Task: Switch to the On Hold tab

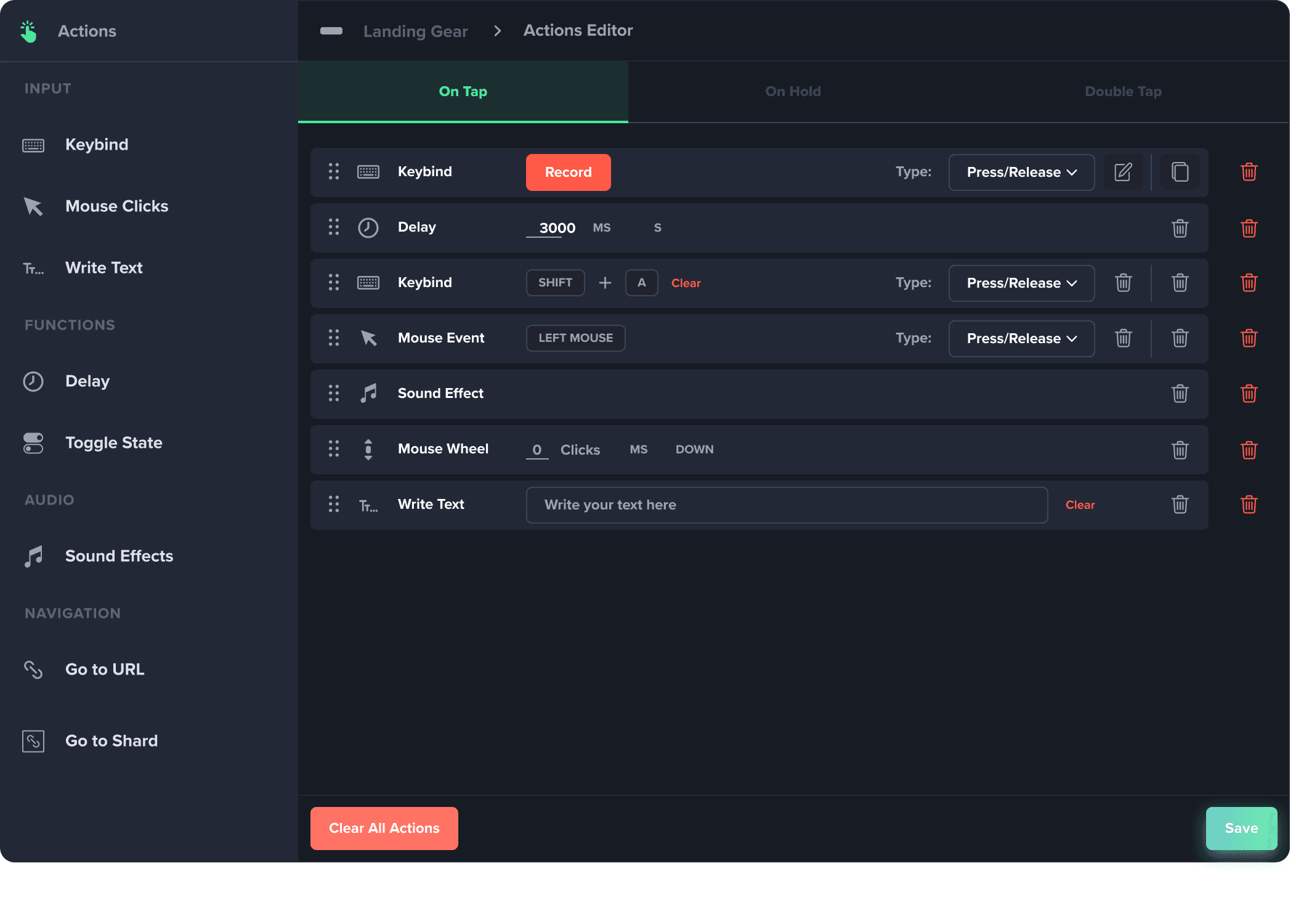Action: click(793, 92)
